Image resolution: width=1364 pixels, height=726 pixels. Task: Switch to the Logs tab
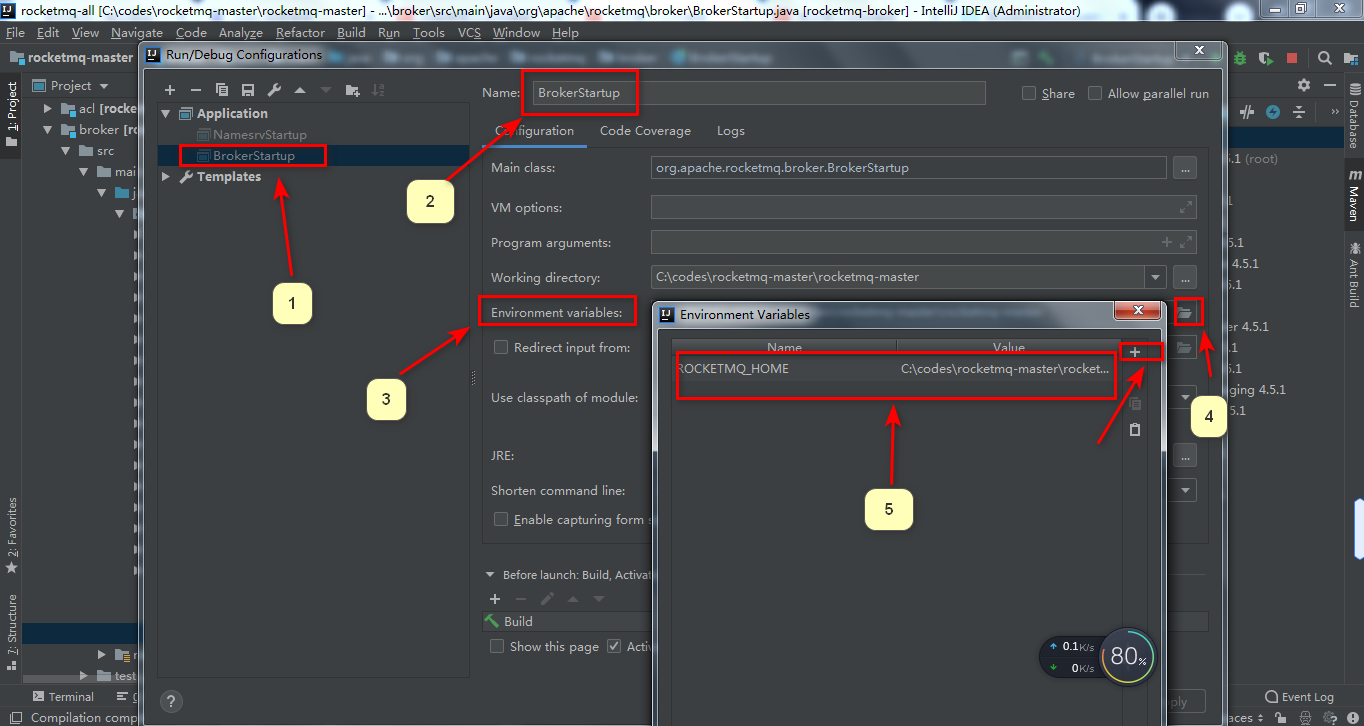[730, 131]
